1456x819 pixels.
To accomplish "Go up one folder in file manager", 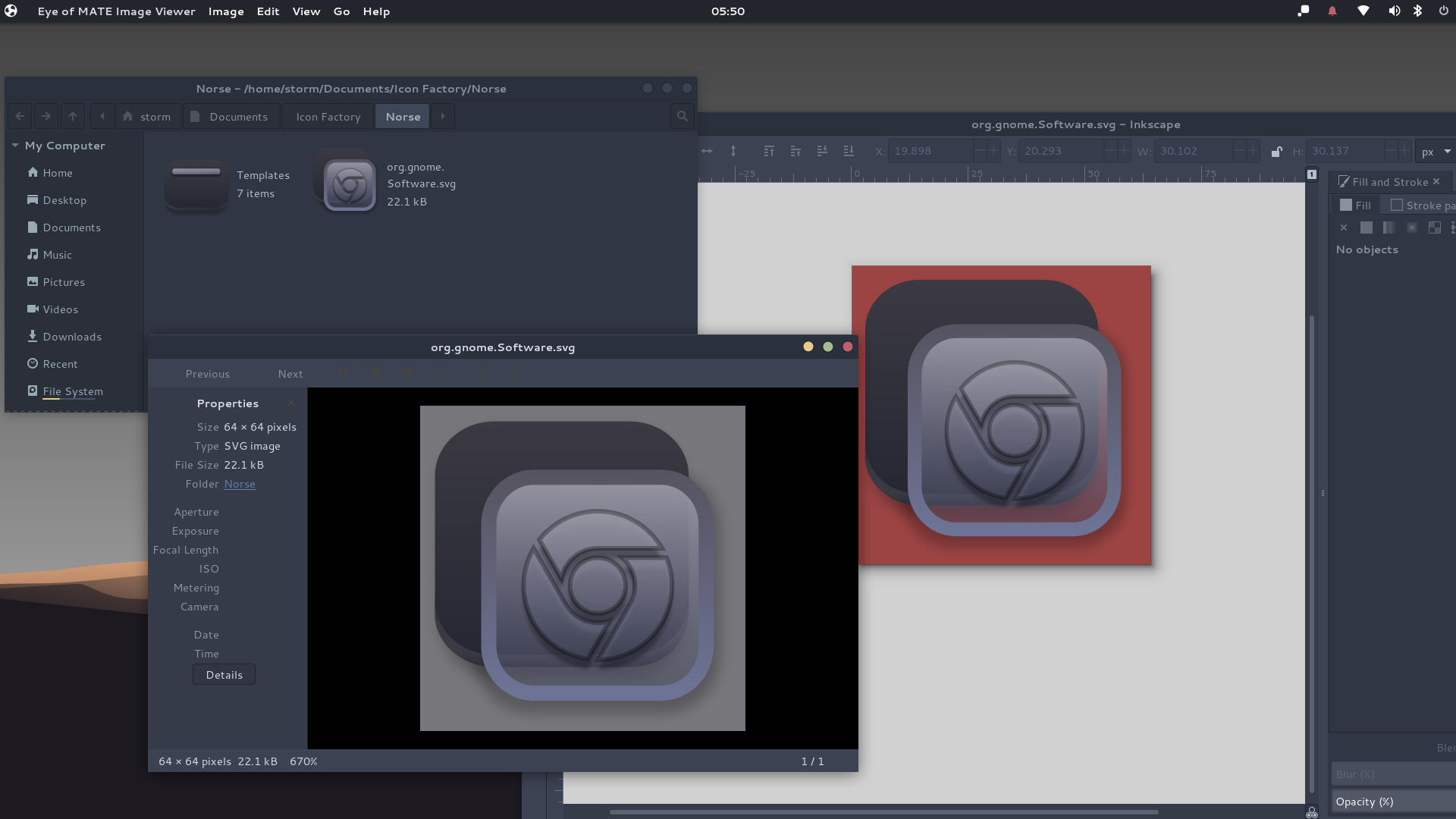I will click(73, 116).
